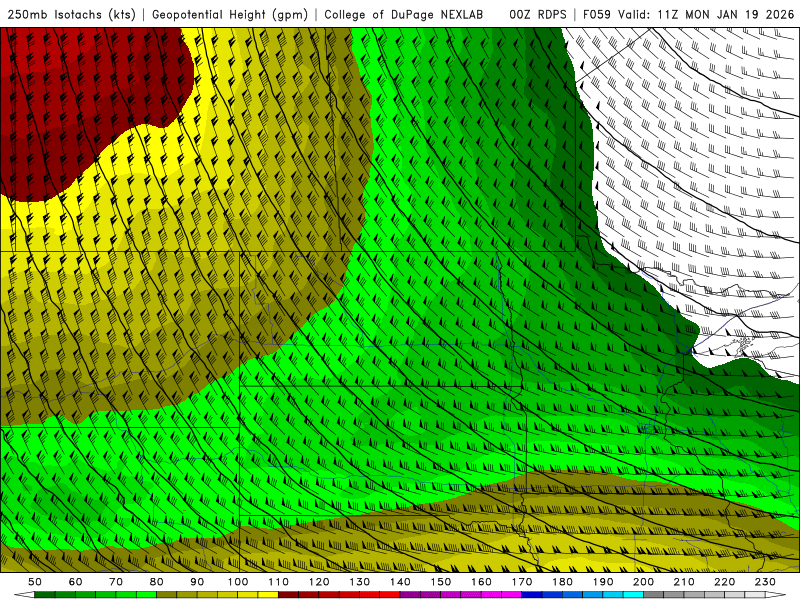The image size is (800, 600).
Task: Select the 190 label on the colorbar
Action: click(603, 582)
